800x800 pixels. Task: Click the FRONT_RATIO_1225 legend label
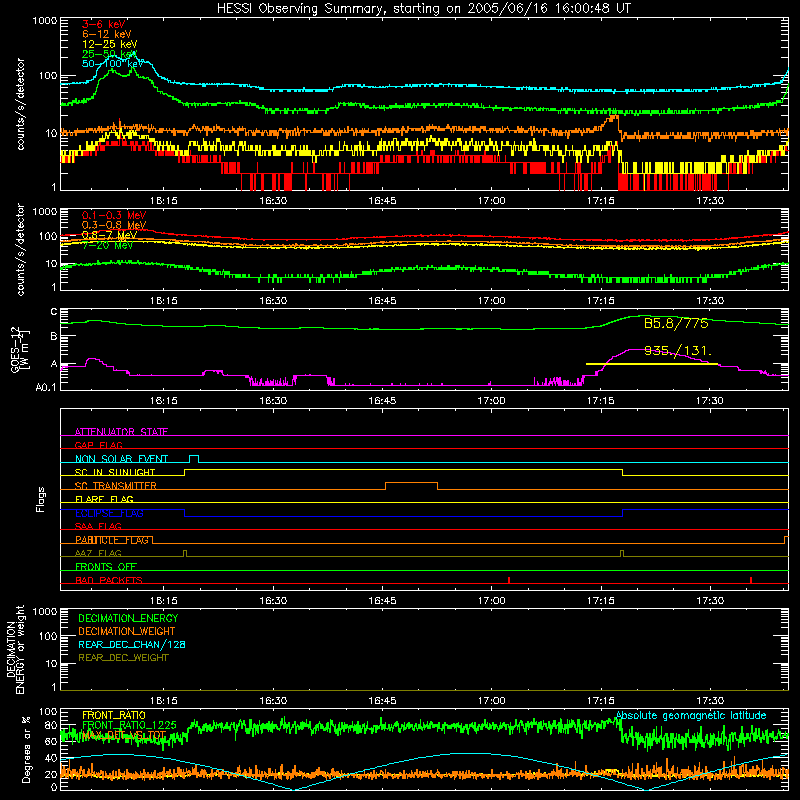pos(129,725)
